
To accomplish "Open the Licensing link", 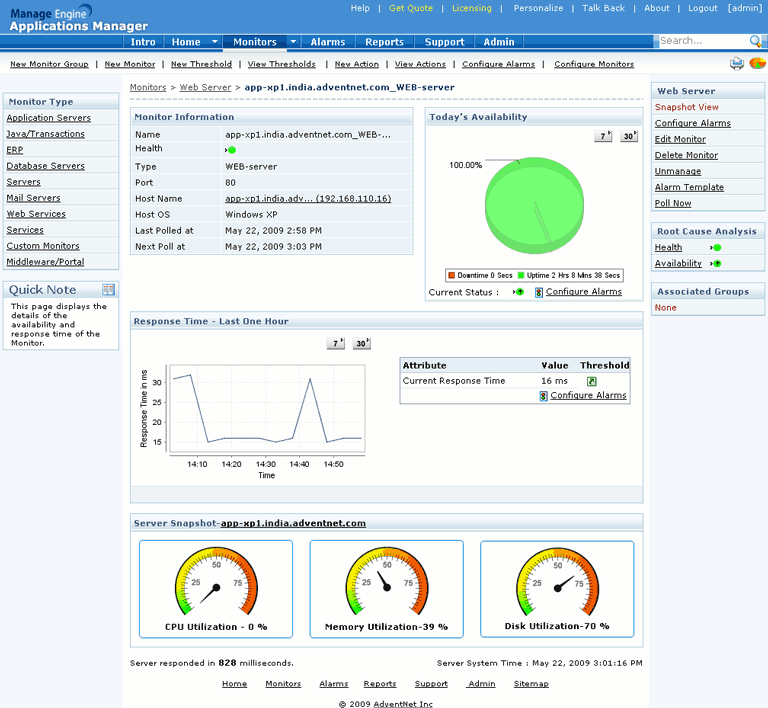I will (472, 8).
